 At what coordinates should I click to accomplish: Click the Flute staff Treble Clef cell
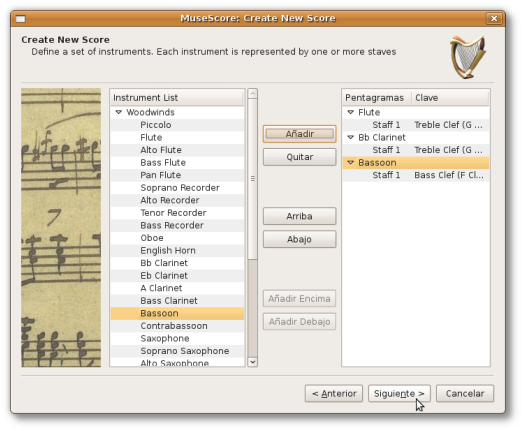pos(449,125)
